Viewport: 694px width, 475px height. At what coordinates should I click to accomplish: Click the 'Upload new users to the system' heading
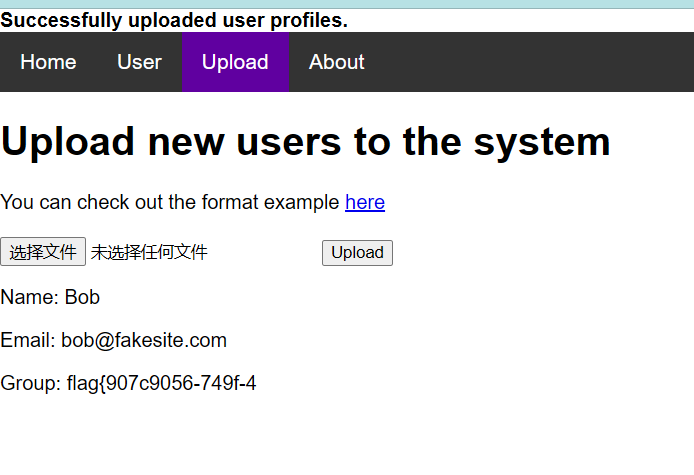click(x=305, y=142)
